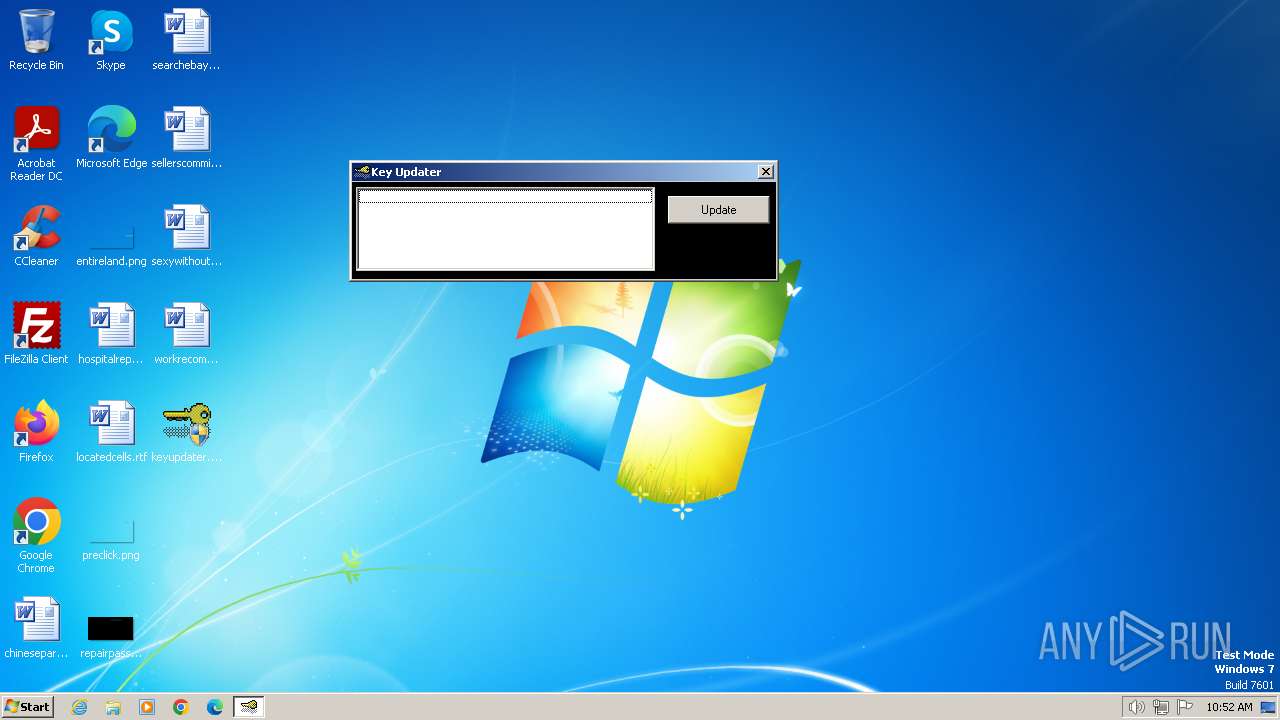Select the Acrobat Reader DC shortcut
The image size is (1280, 720).
click(36, 144)
